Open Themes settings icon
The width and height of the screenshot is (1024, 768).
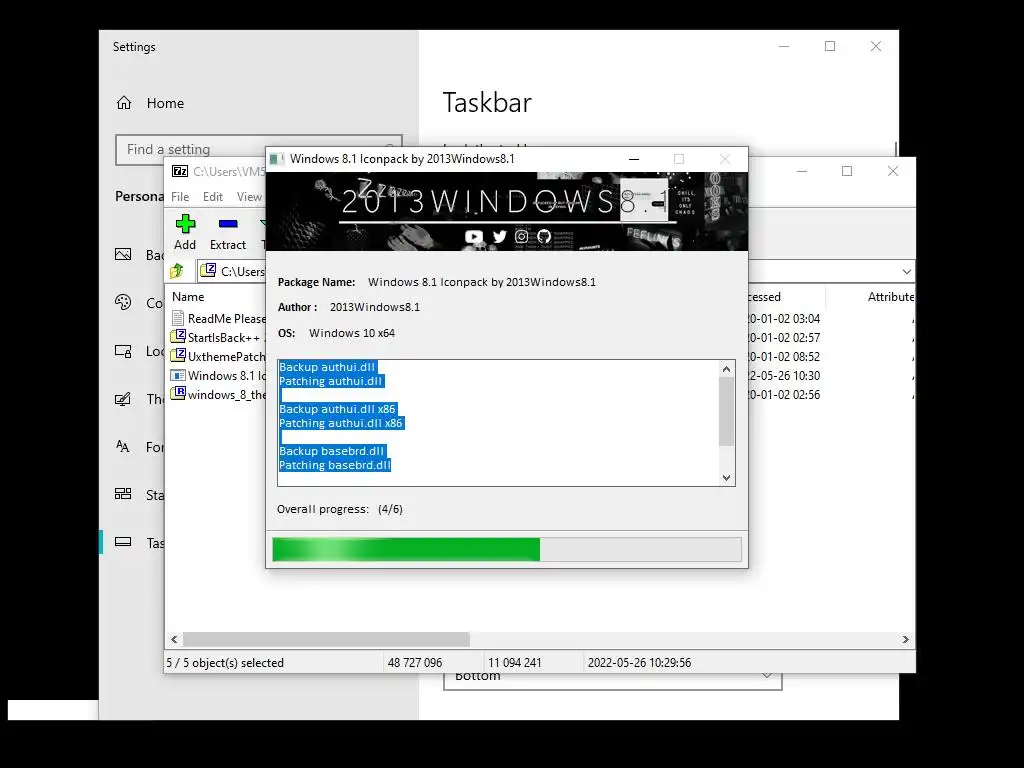pos(123,398)
